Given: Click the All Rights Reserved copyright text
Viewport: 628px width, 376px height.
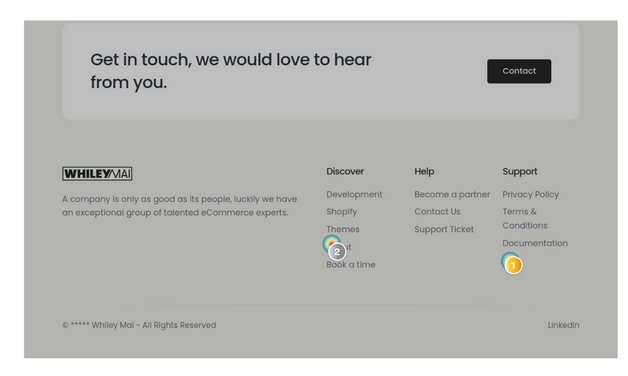Looking at the screenshot, I should pos(139,325).
